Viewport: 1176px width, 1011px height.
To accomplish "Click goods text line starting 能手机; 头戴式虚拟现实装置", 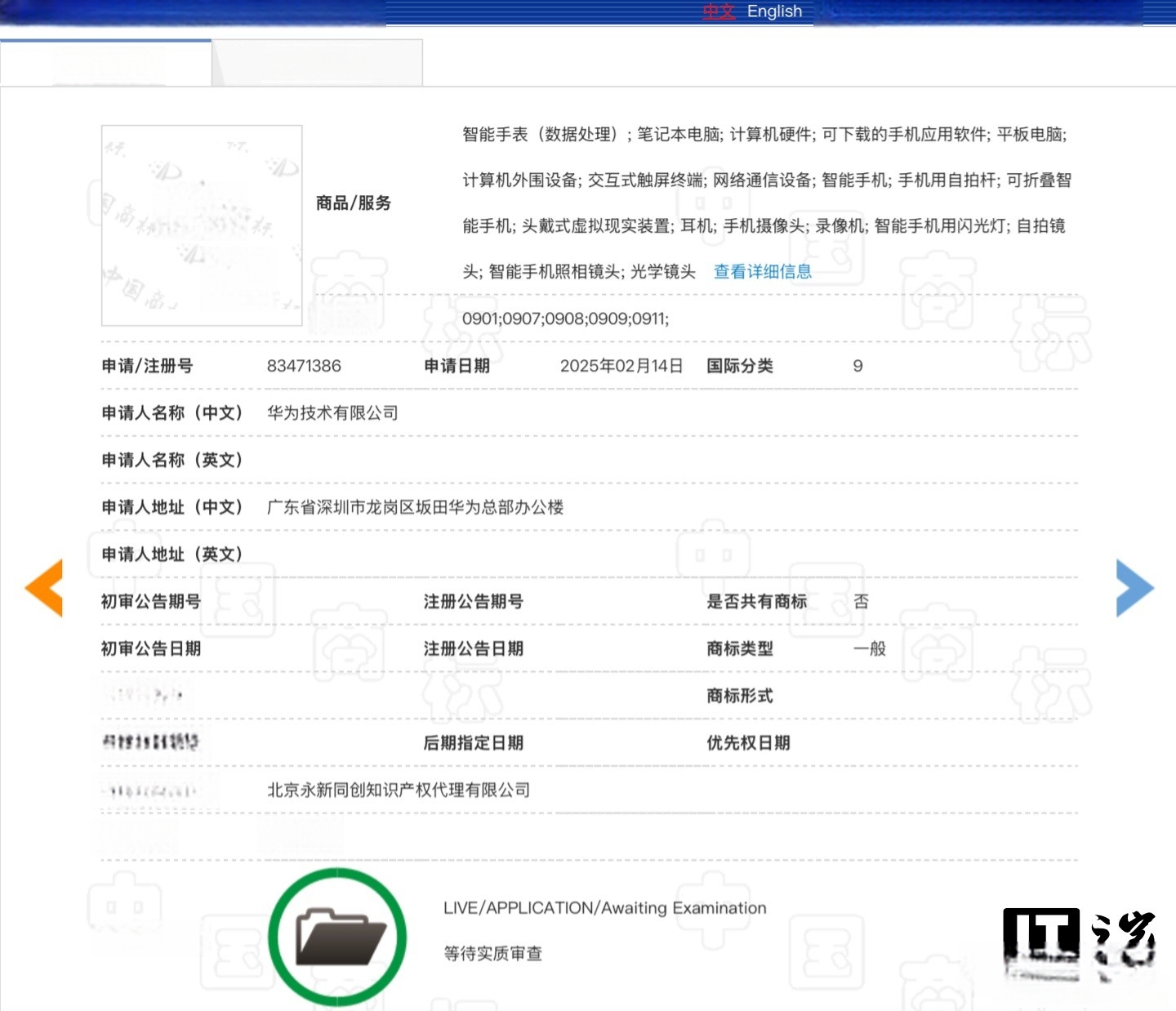I will 764,226.
